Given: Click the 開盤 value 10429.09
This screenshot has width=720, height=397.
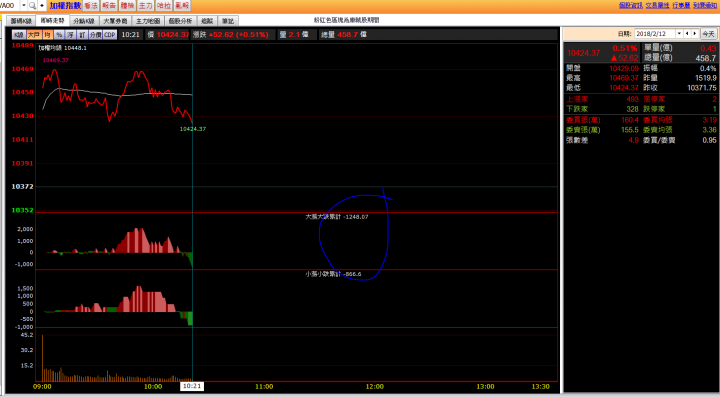Looking at the screenshot, I should coord(624,68).
